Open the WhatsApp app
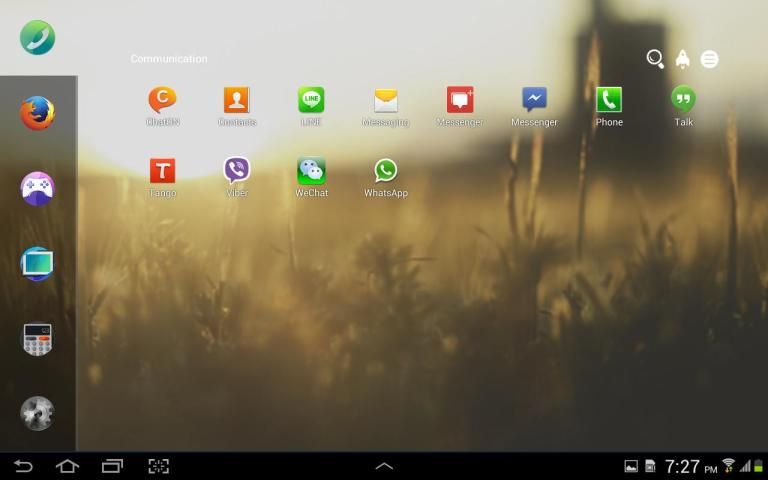768x480 pixels. coord(386,171)
